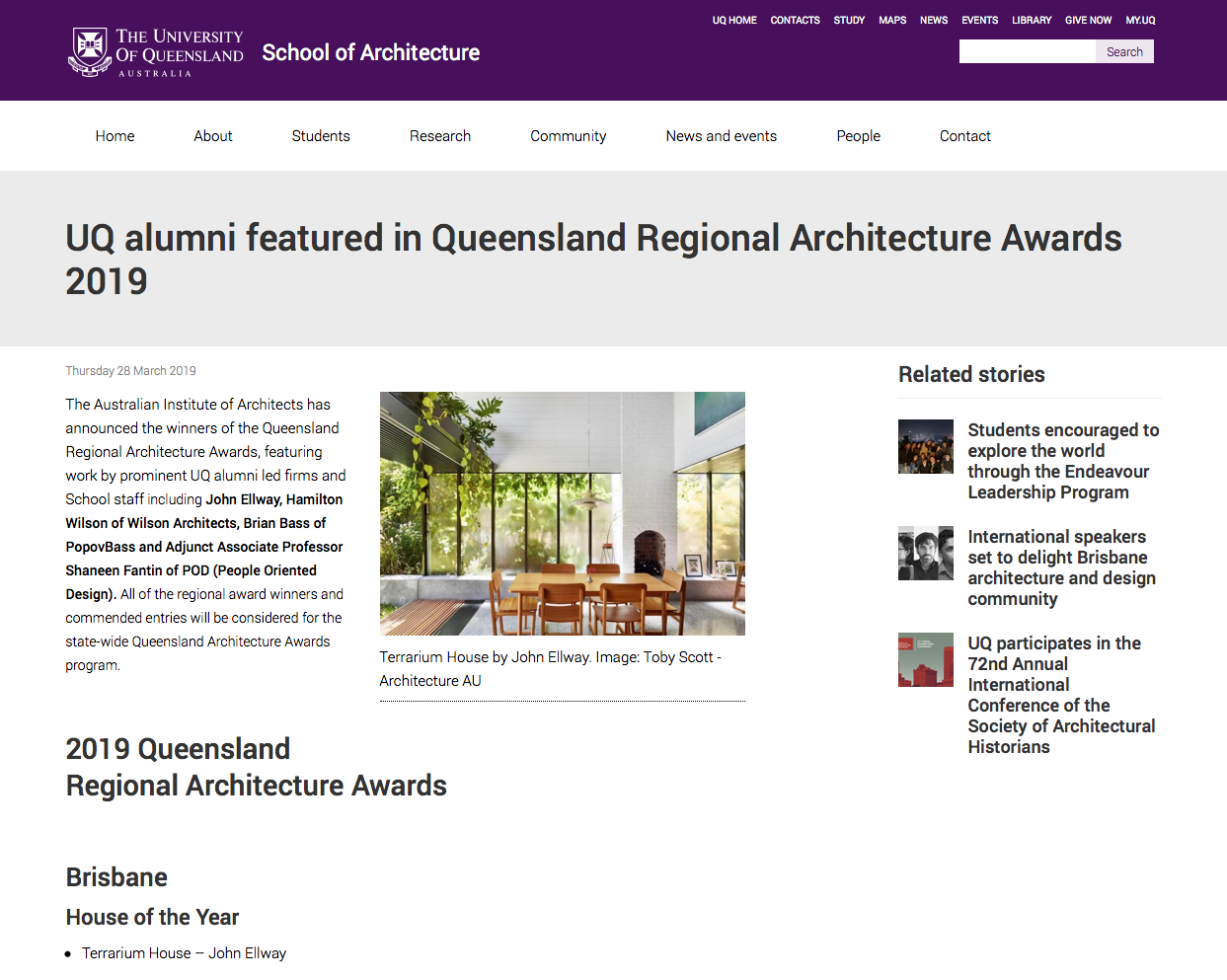This screenshot has height=980, width=1227.
Task: Focus the site search input field
Action: pos(1028,51)
